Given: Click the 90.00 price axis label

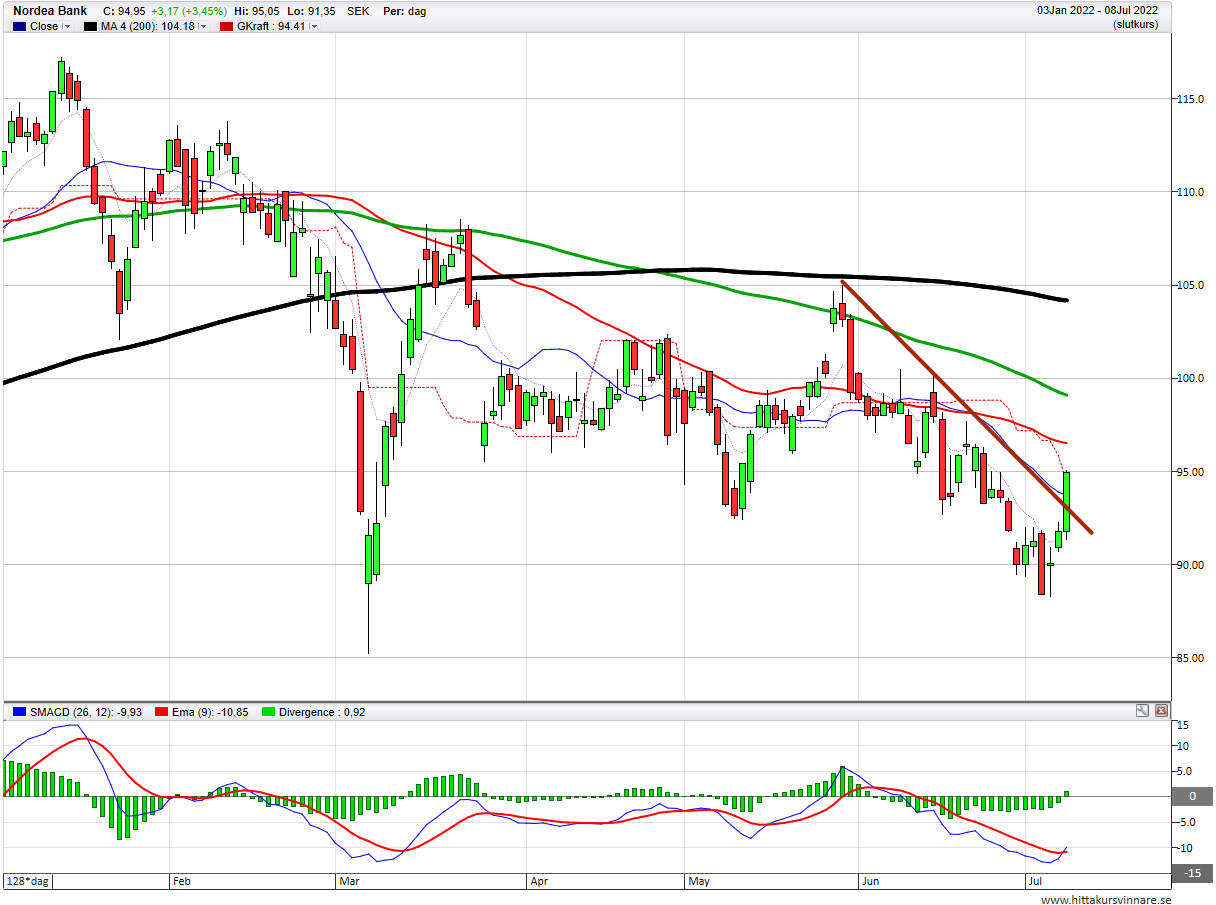Looking at the screenshot, I should point(1190,565).
